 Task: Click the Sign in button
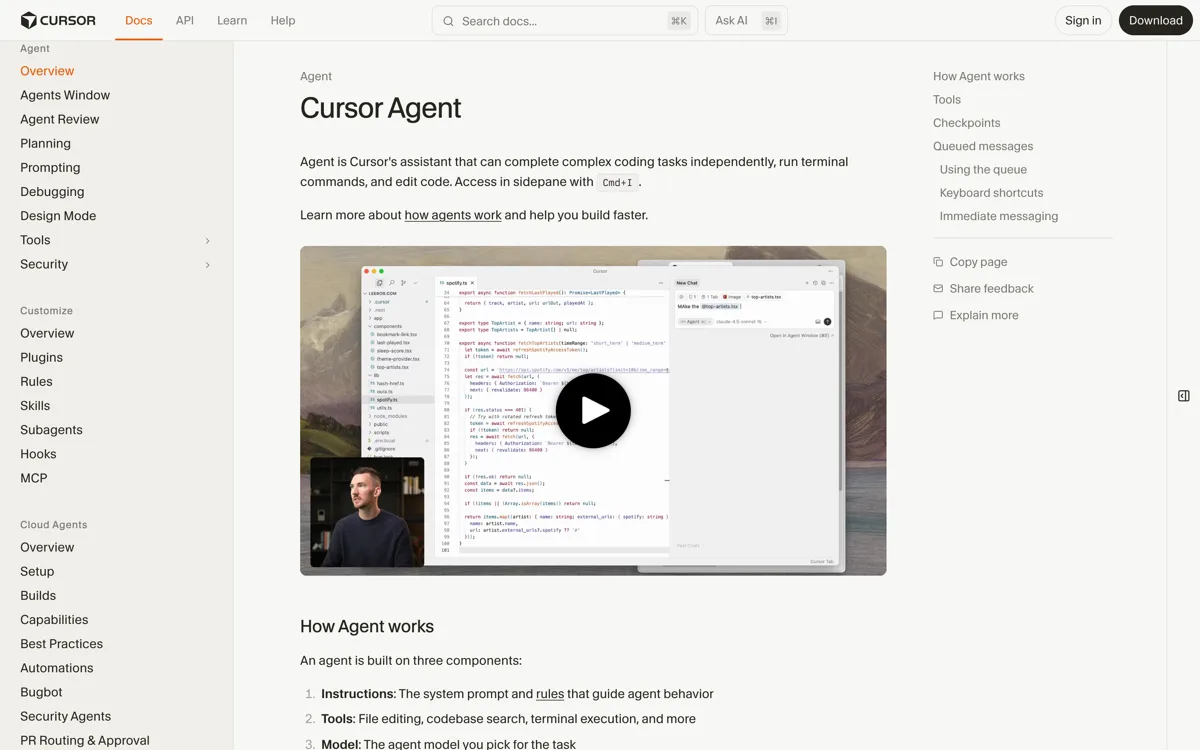pos(1083,20)
